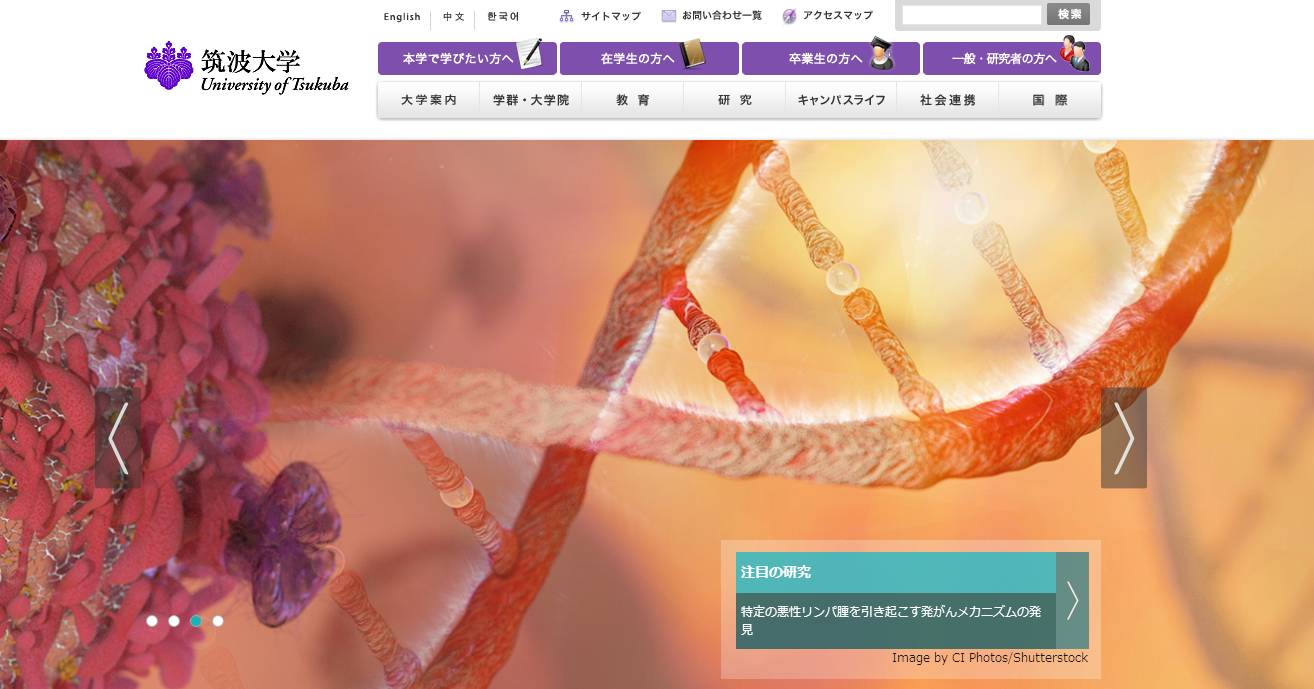Image resolution: width=1314 pixels, height=689 pixels.
Task: Click inside the search input field
Action: (x=972, y=15)
